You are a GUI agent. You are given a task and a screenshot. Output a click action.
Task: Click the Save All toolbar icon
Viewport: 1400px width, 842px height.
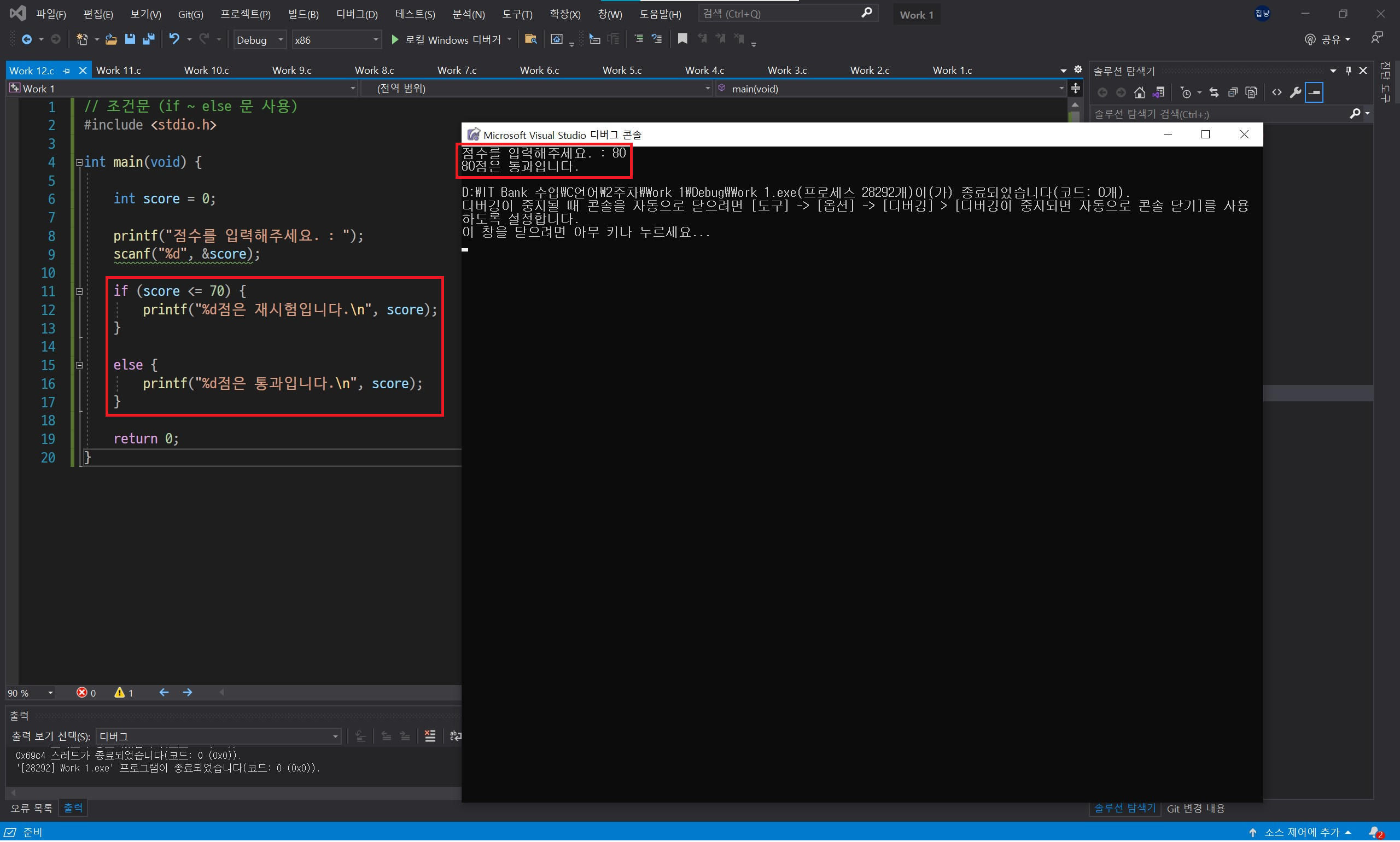tap(149, 39)
